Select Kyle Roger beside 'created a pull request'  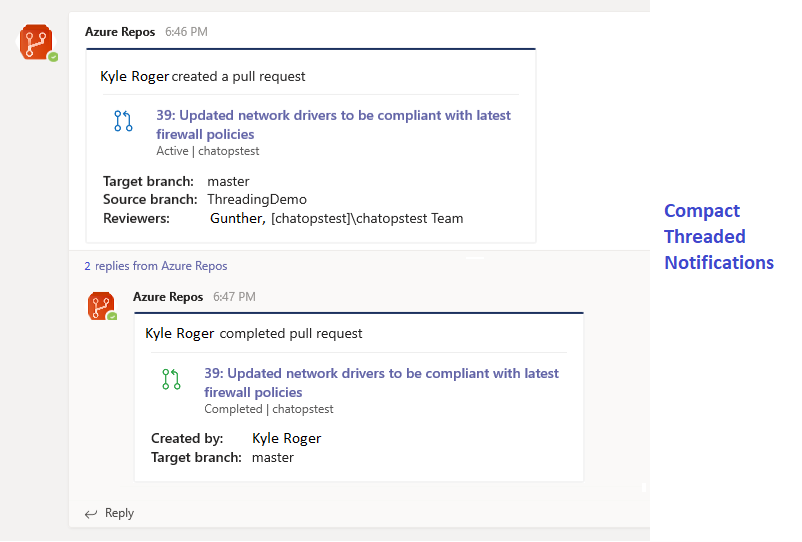click(134, 76)
